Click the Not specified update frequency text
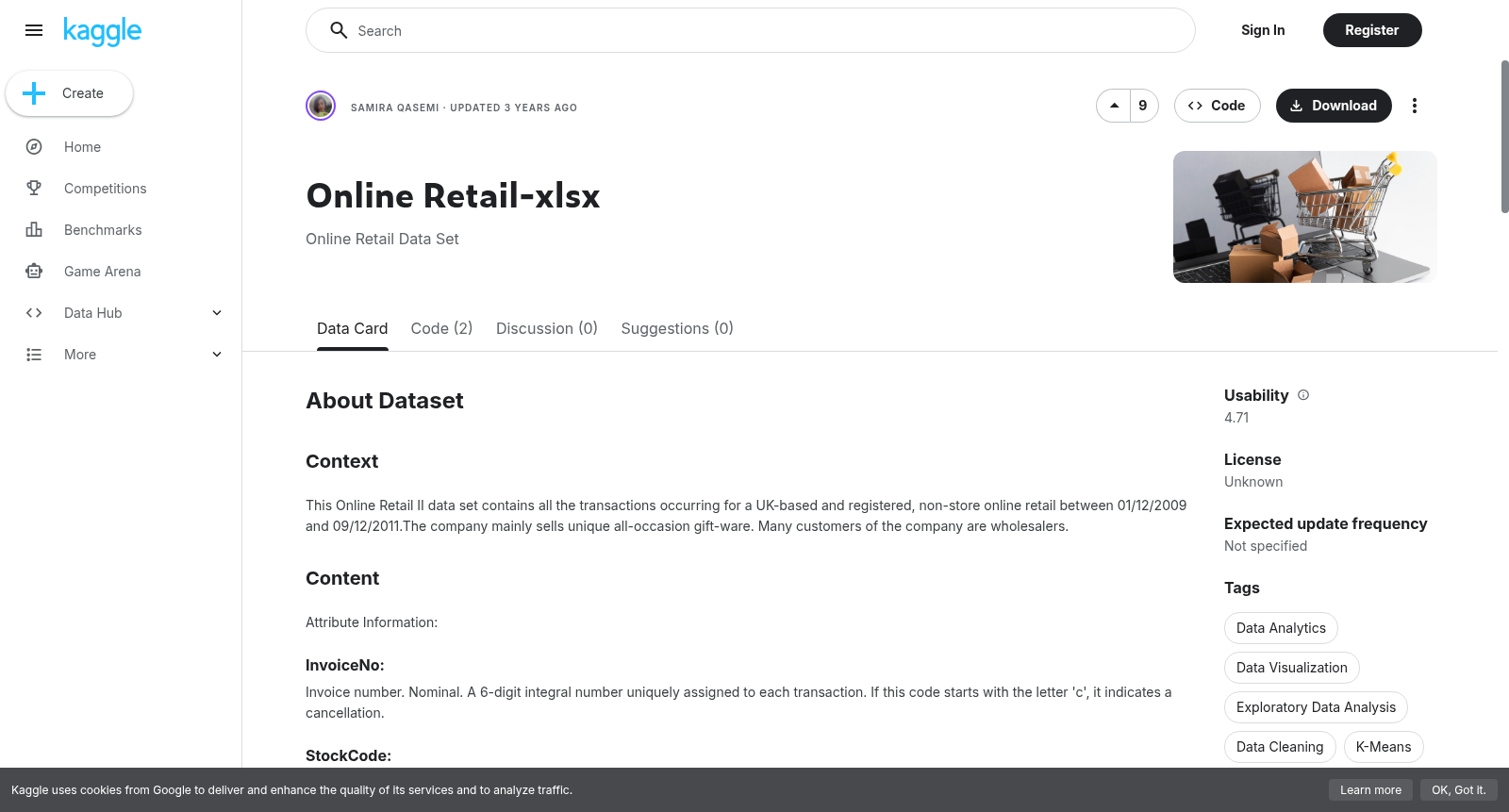 click(x=1266, y=546)
